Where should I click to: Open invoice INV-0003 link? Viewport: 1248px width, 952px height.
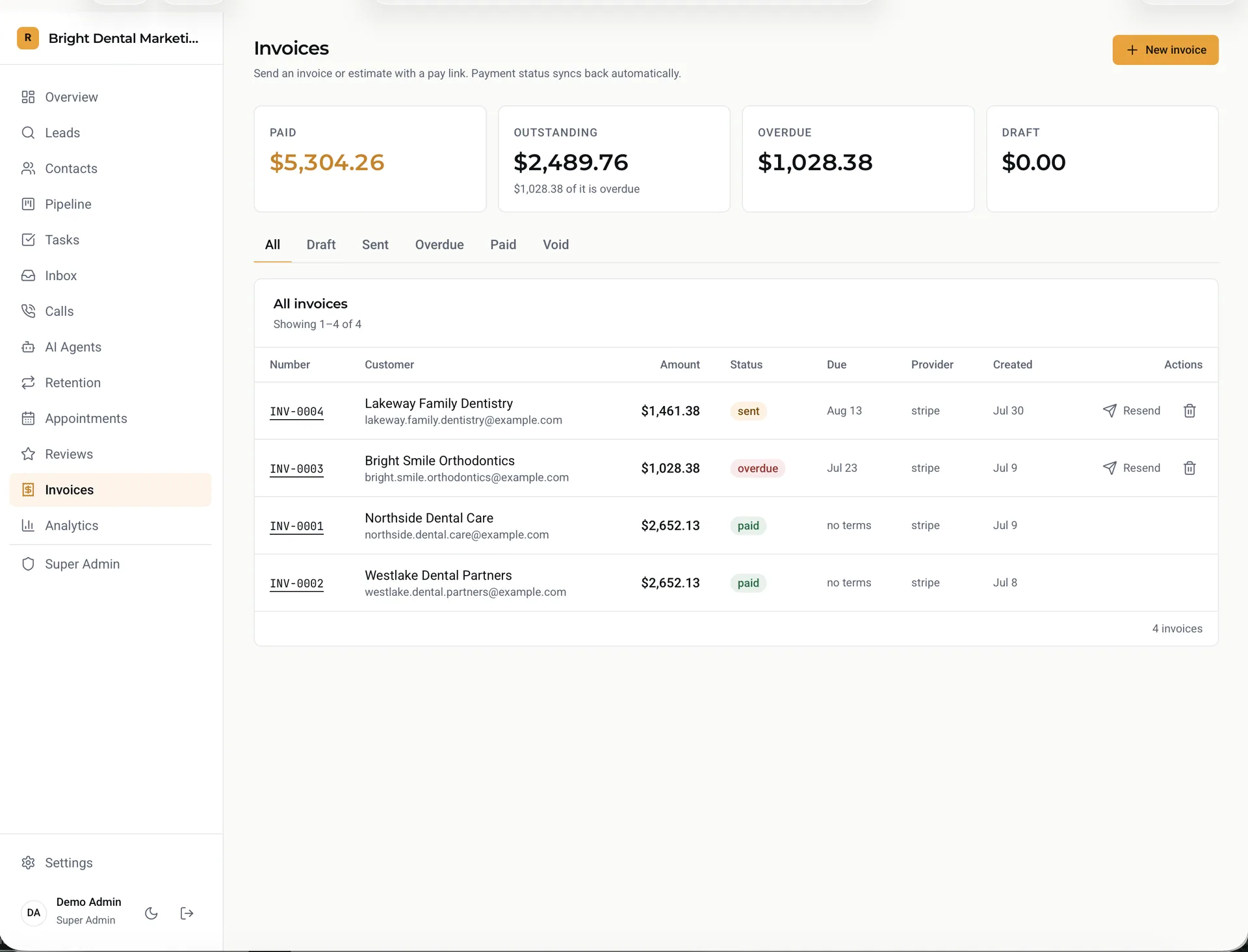pos(296,469)
